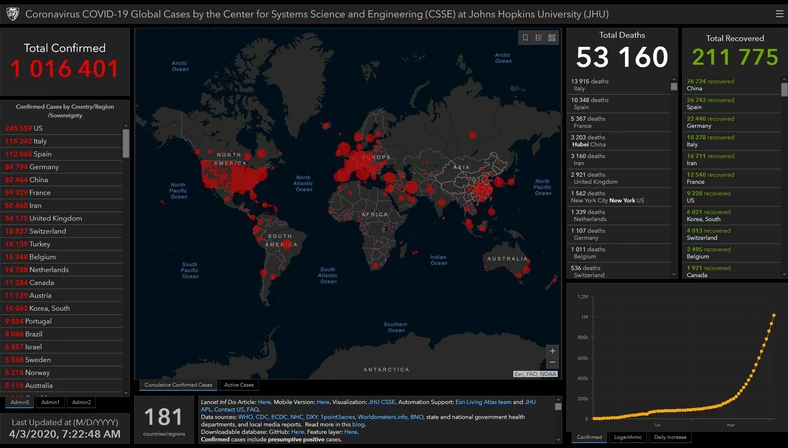The width and height of the screenshot is (788, 448).
Task: Open the DXY data source link
Action: point(312,417)
